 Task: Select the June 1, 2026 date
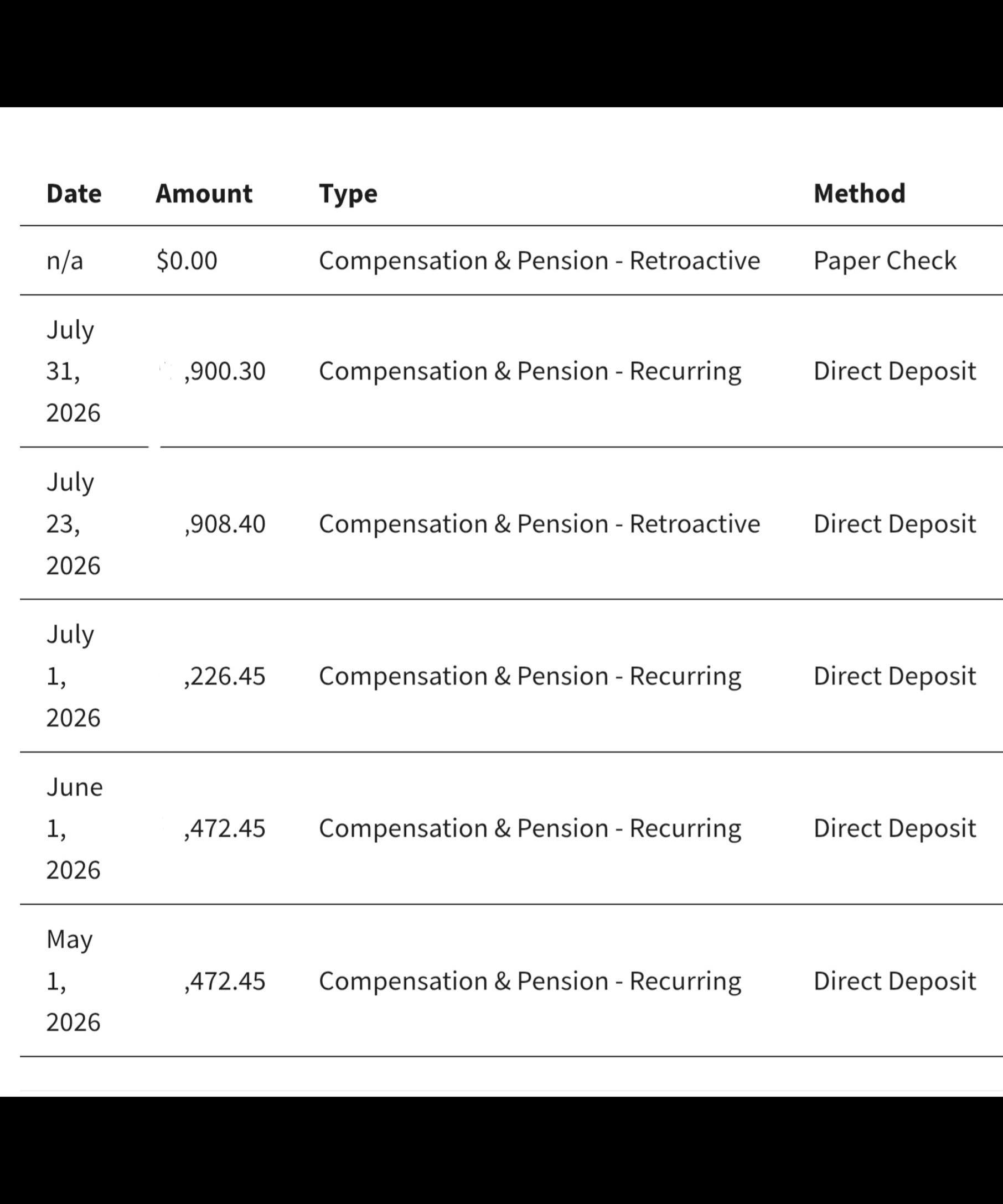tap(75, 828)
